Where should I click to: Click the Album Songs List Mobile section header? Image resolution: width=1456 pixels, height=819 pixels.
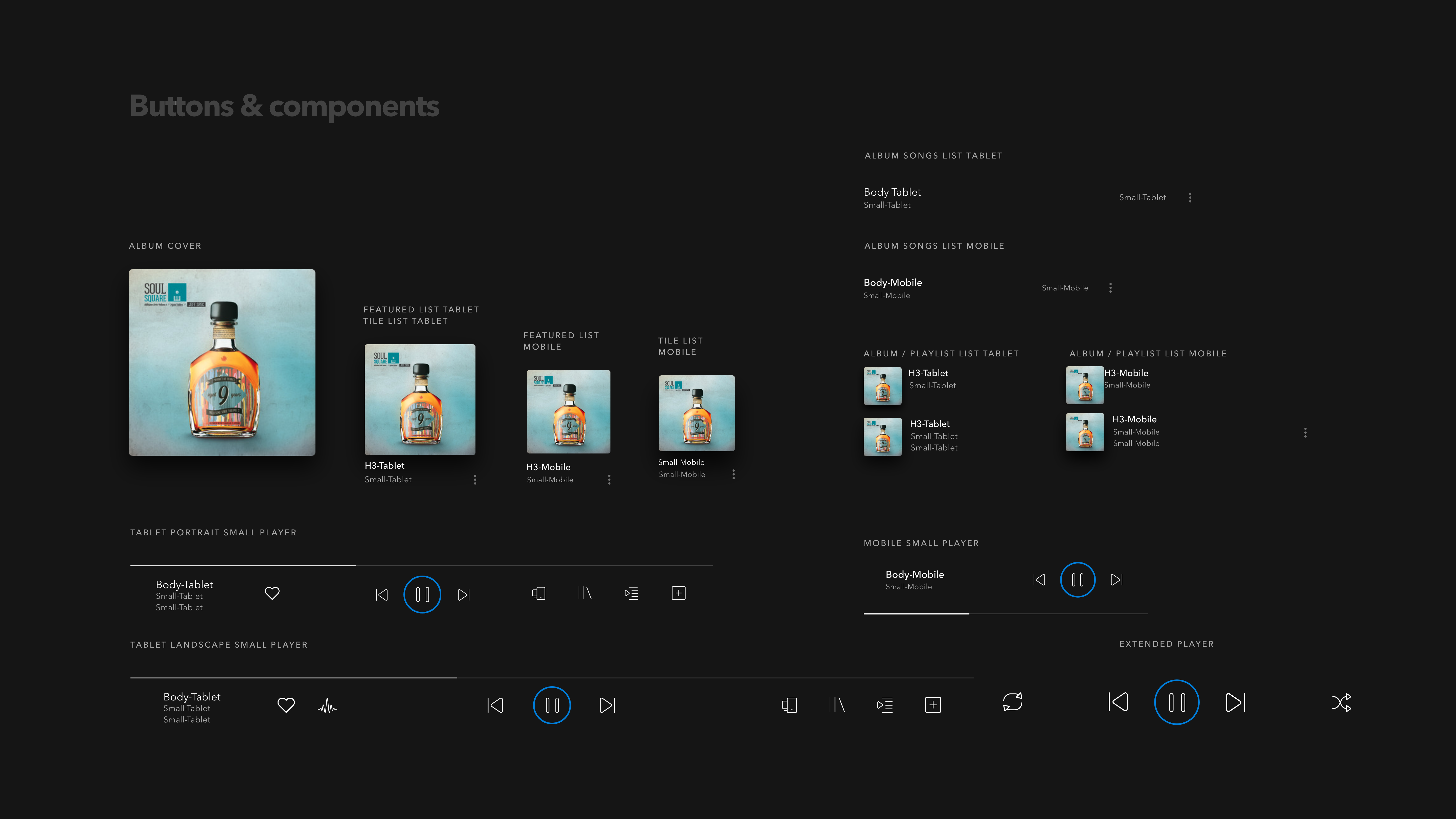click(934, 245)
